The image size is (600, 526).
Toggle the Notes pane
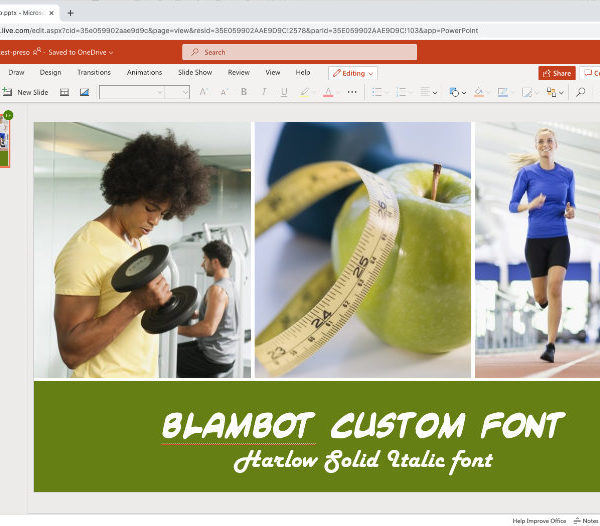pos(586,521)
